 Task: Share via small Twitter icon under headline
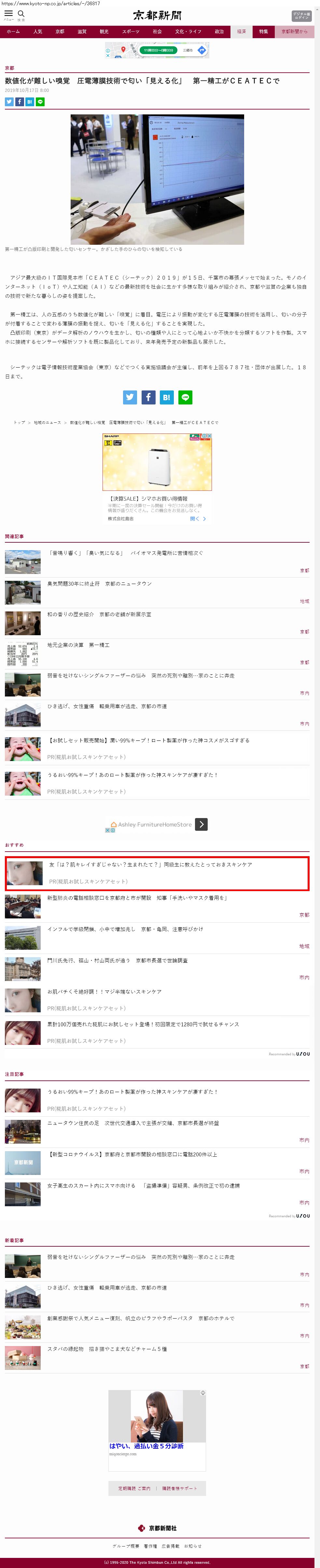(9, 102)
